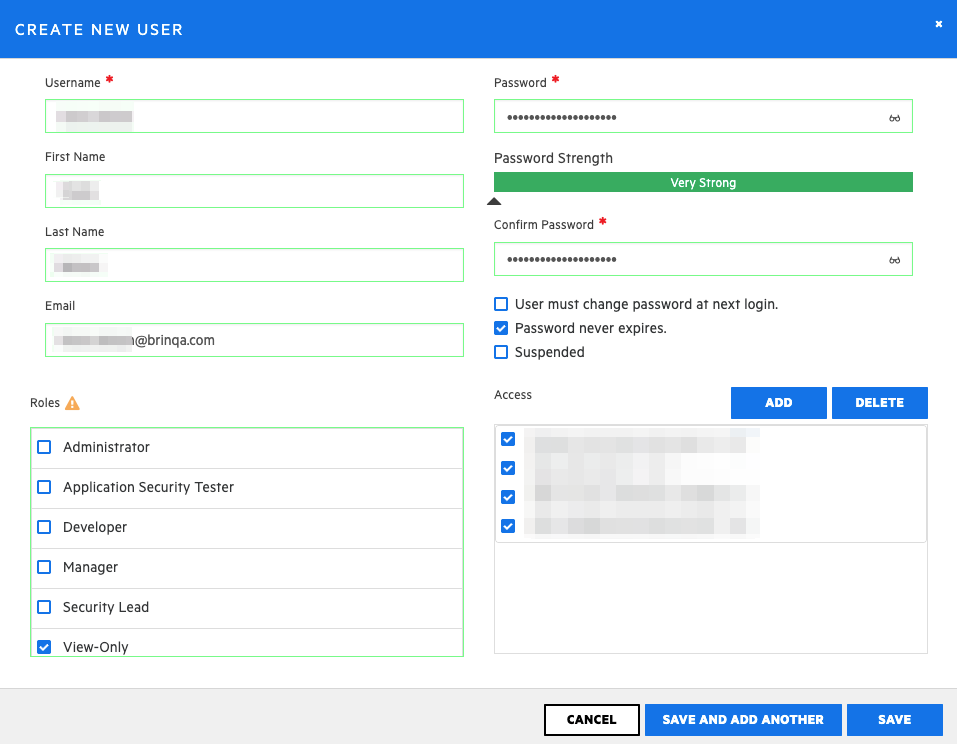Cancel the new user creation
This screenshot has height=744, width=957.
(x=591, y=720)
